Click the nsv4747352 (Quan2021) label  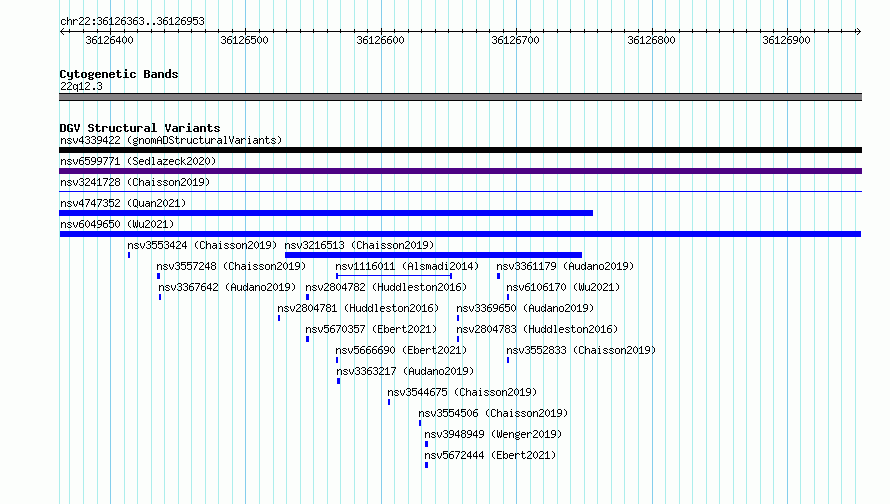point(123,203)
